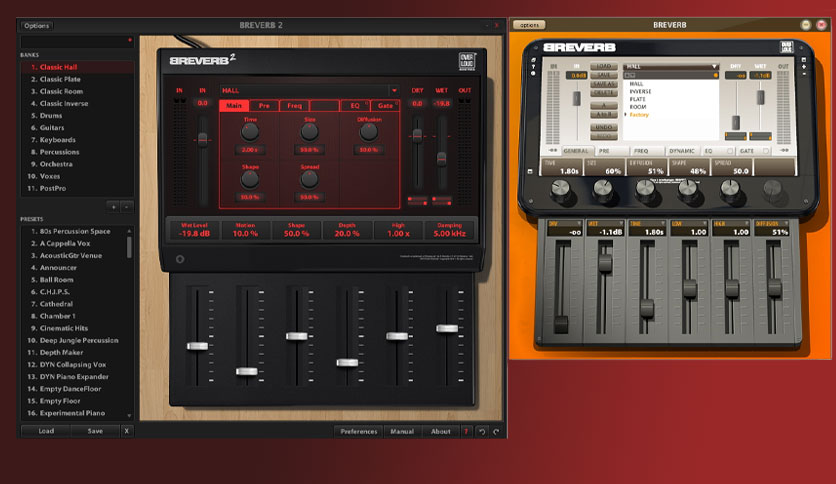Click the question mark icon on Breverb left edge
The image size is (836, 484).
click(533, 67)
